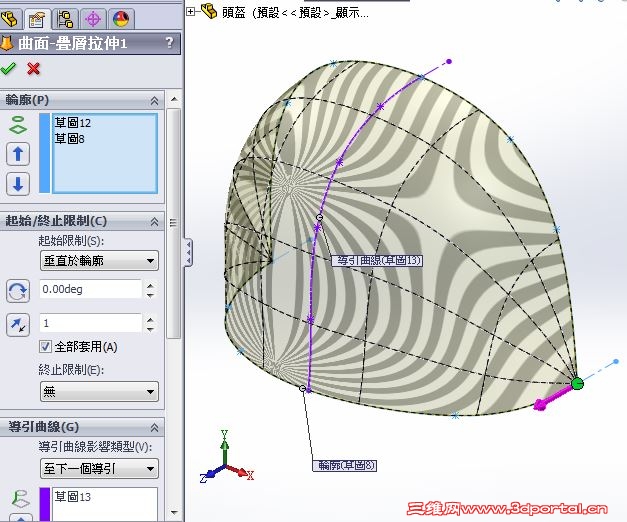Move profile down with blue arrow
Screen dimensions: 627x522
coord(18,184)
